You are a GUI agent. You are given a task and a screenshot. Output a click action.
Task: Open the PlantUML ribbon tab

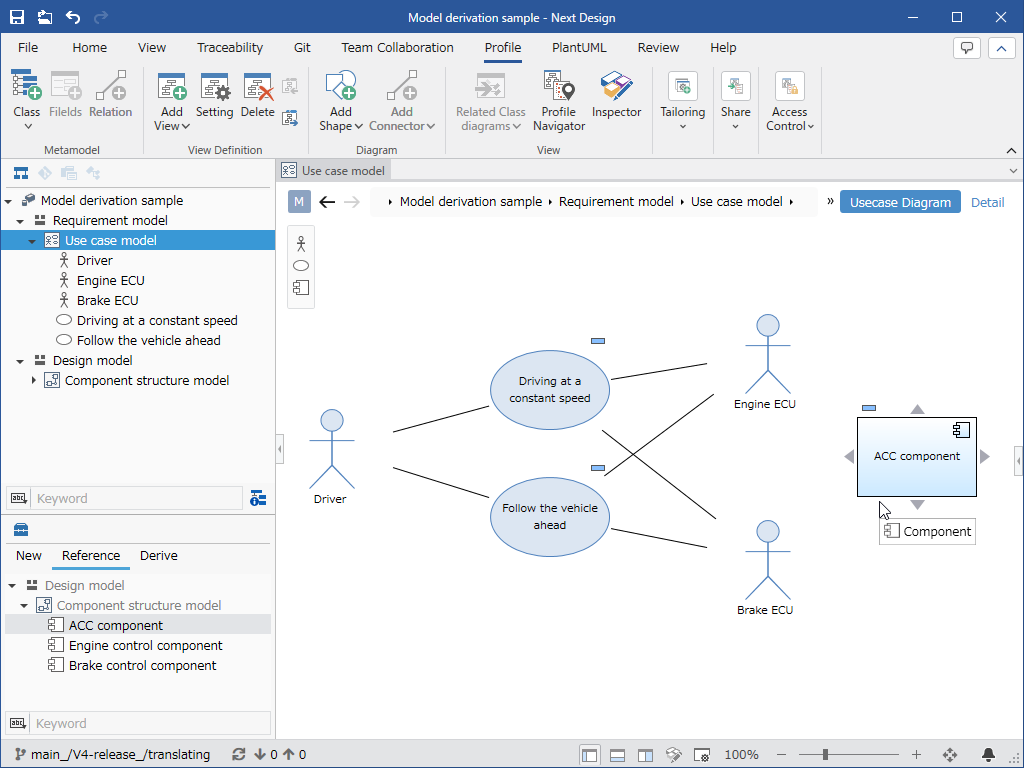click(x=579, y=47)
